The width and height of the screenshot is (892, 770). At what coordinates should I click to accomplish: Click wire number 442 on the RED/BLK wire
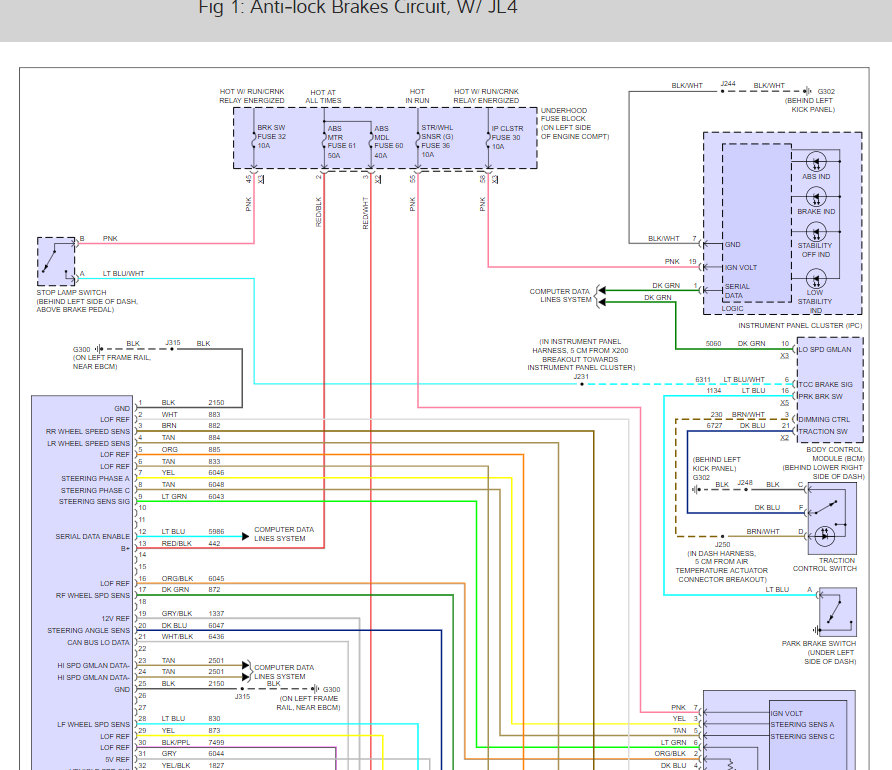(x=214, y=544)
